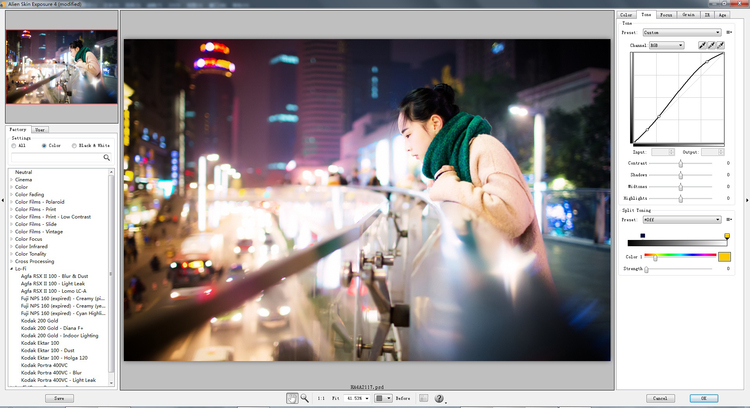The image size is (750, 408).
Task: Switch to the Grain tab
Action: pos(688,15)
